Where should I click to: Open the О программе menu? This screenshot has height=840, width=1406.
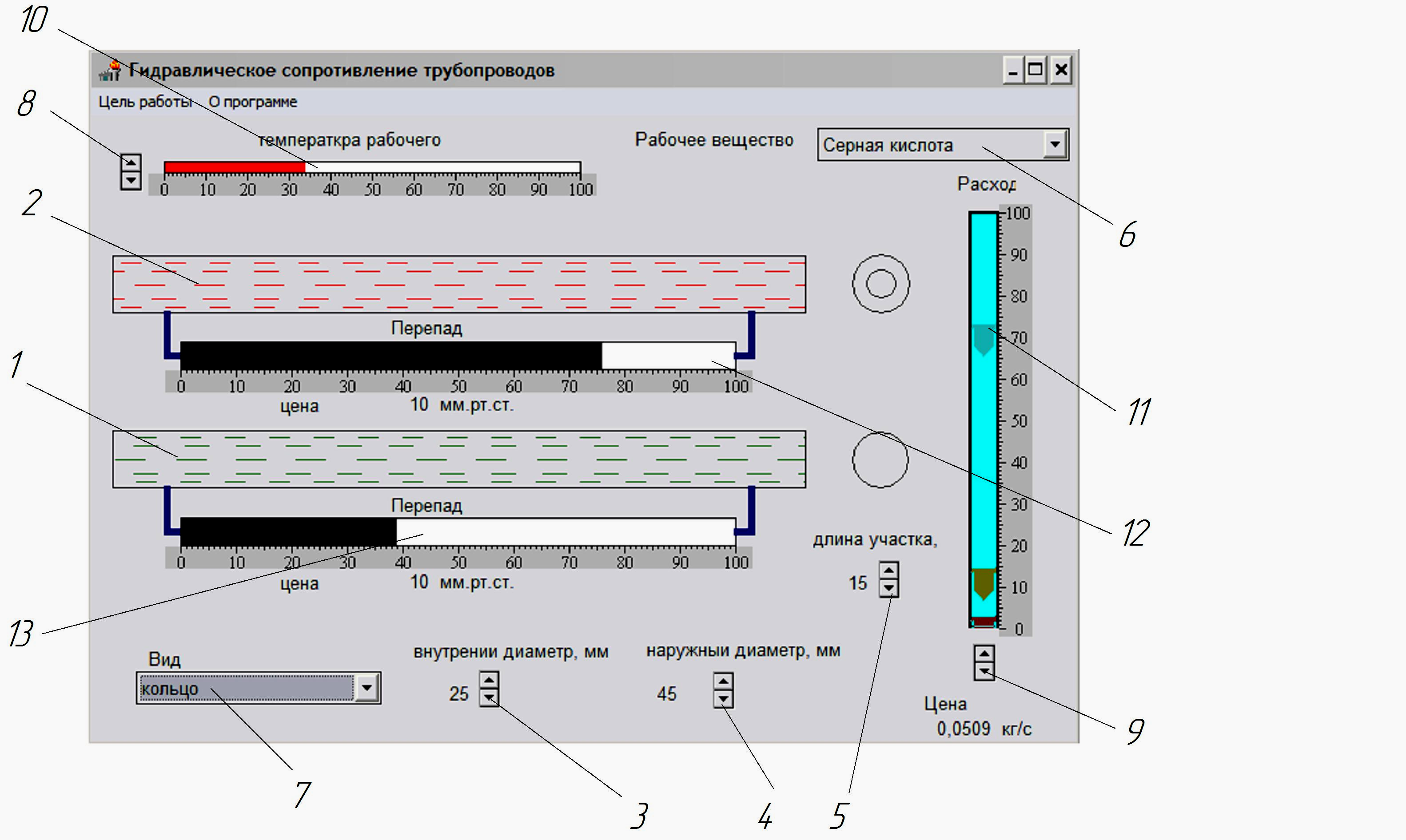[x=253, y=102]
